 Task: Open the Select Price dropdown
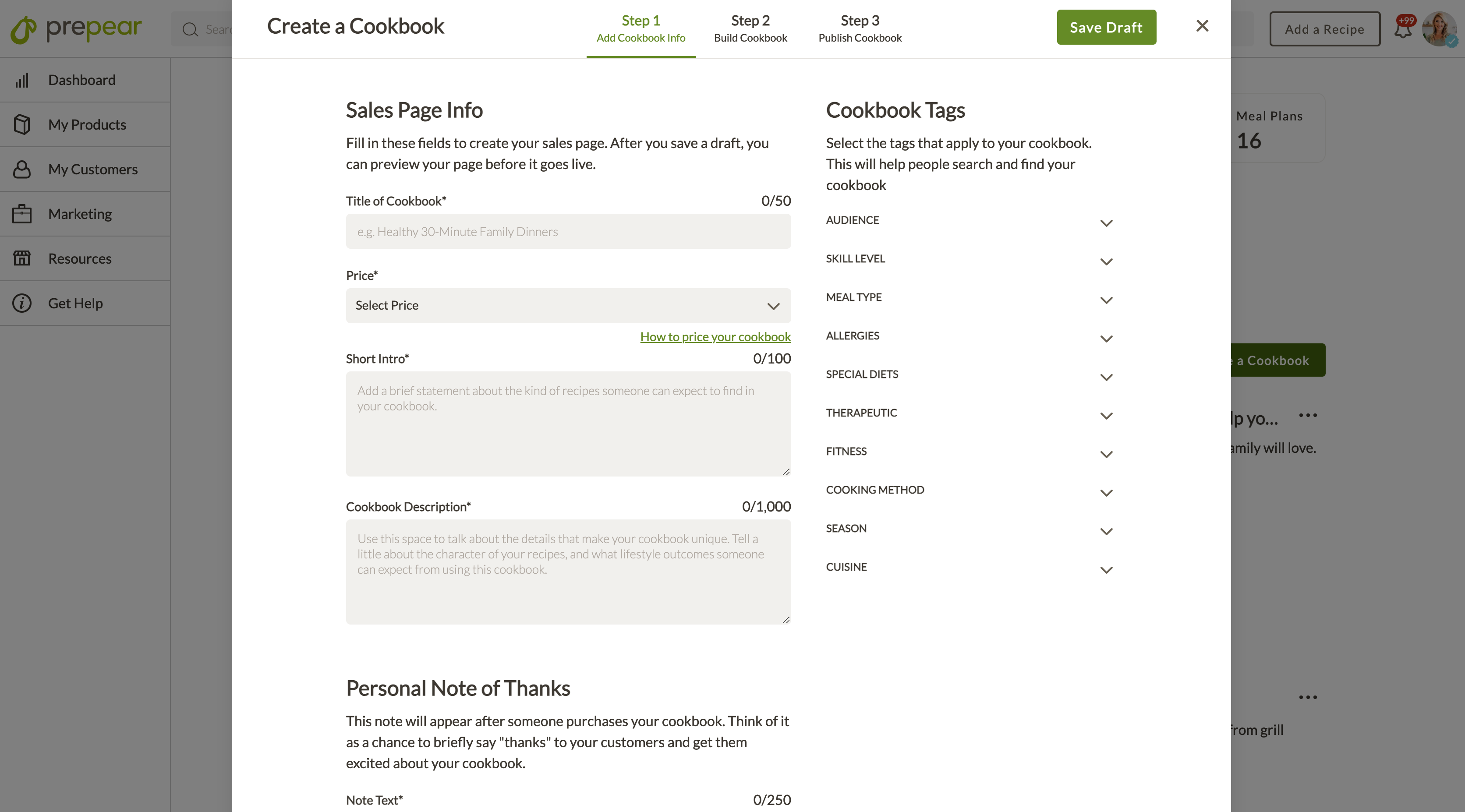[x=568, y=305]
